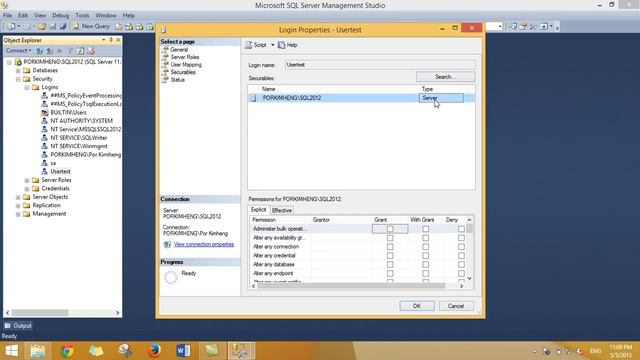Click the Open File folder icon in toolbar
This screenshot has height=360, width=640.
coord(42,27)
